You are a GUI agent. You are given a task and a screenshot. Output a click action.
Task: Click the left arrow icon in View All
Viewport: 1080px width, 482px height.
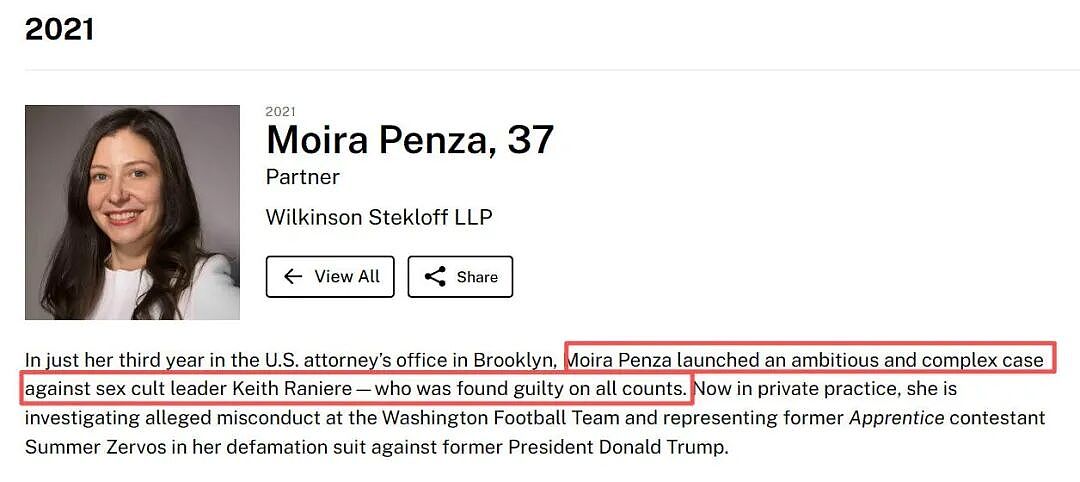click(293, 277)
